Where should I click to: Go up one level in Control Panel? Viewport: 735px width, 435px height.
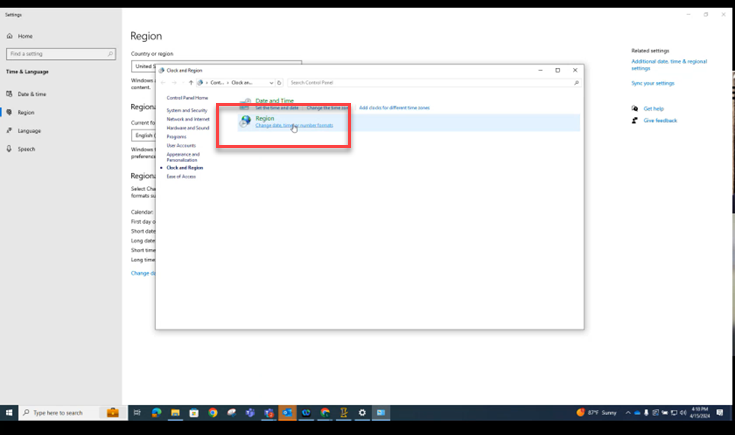pyautogui.click(x=191, y=82)
